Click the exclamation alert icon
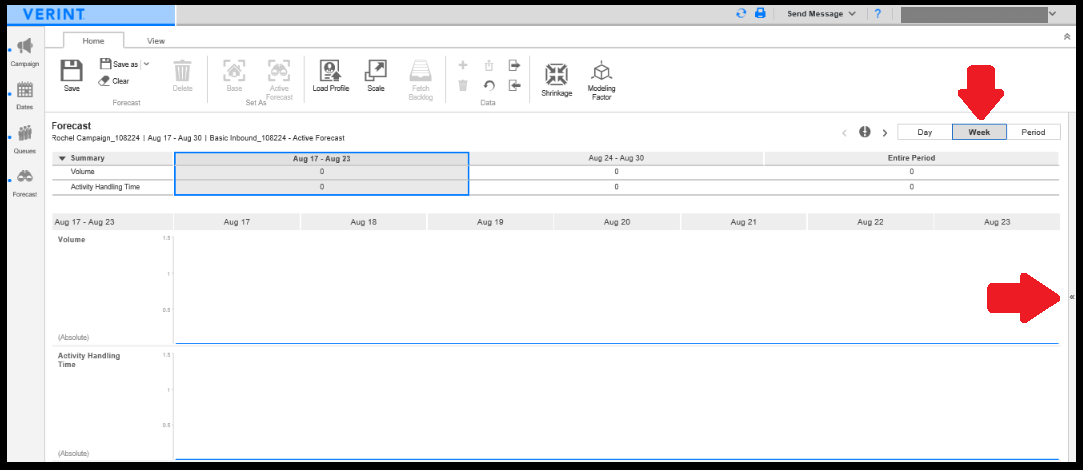 pos(865,132)
